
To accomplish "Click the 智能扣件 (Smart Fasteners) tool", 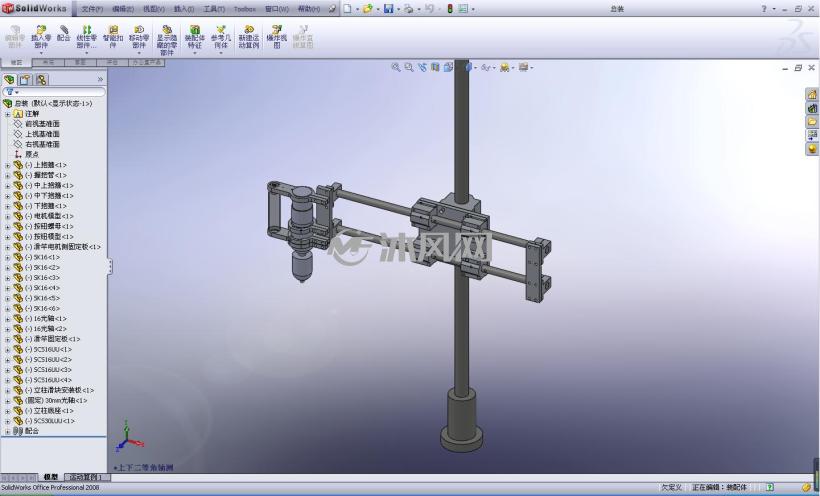I will point(113,37).
